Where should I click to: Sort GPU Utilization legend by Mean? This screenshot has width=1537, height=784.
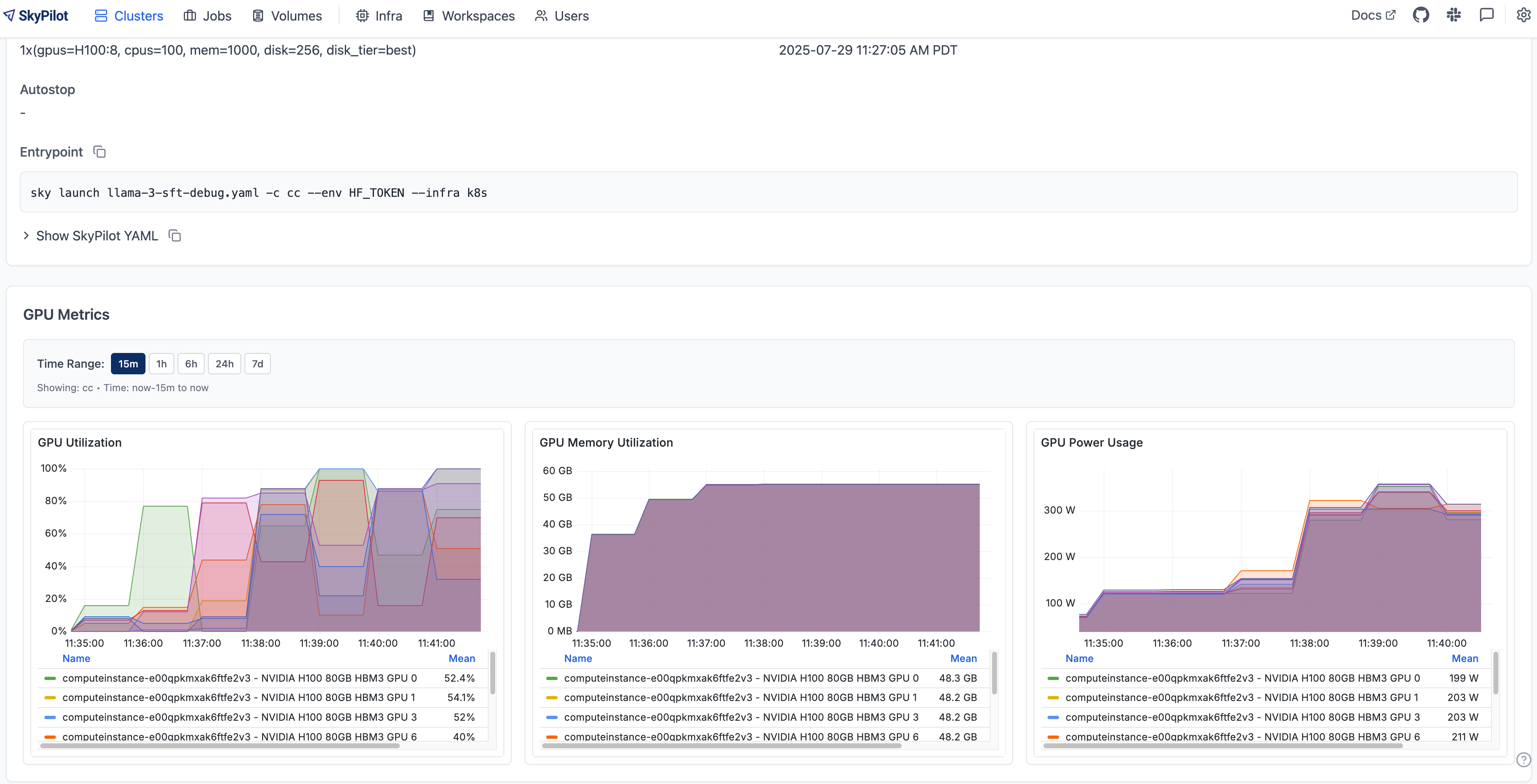(x=461, y=659)
